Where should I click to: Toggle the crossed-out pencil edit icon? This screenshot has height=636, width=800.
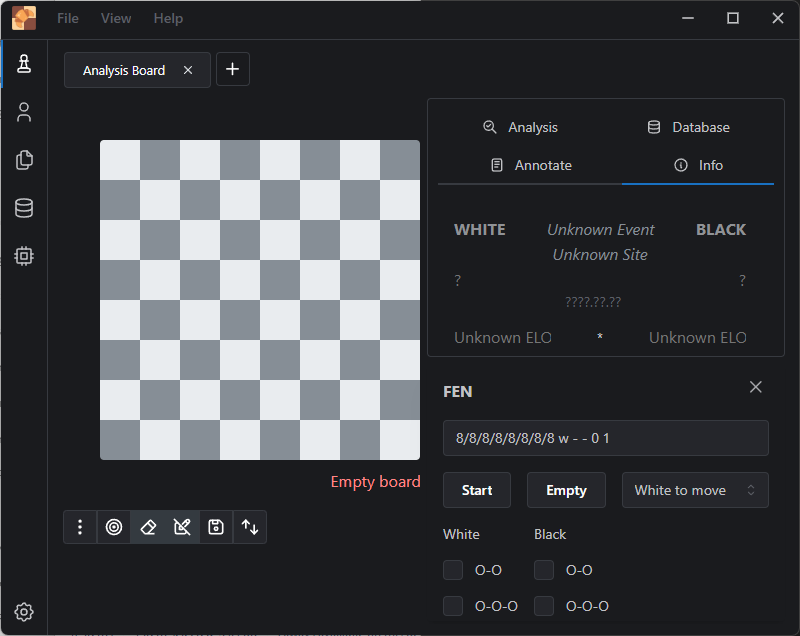182,527
